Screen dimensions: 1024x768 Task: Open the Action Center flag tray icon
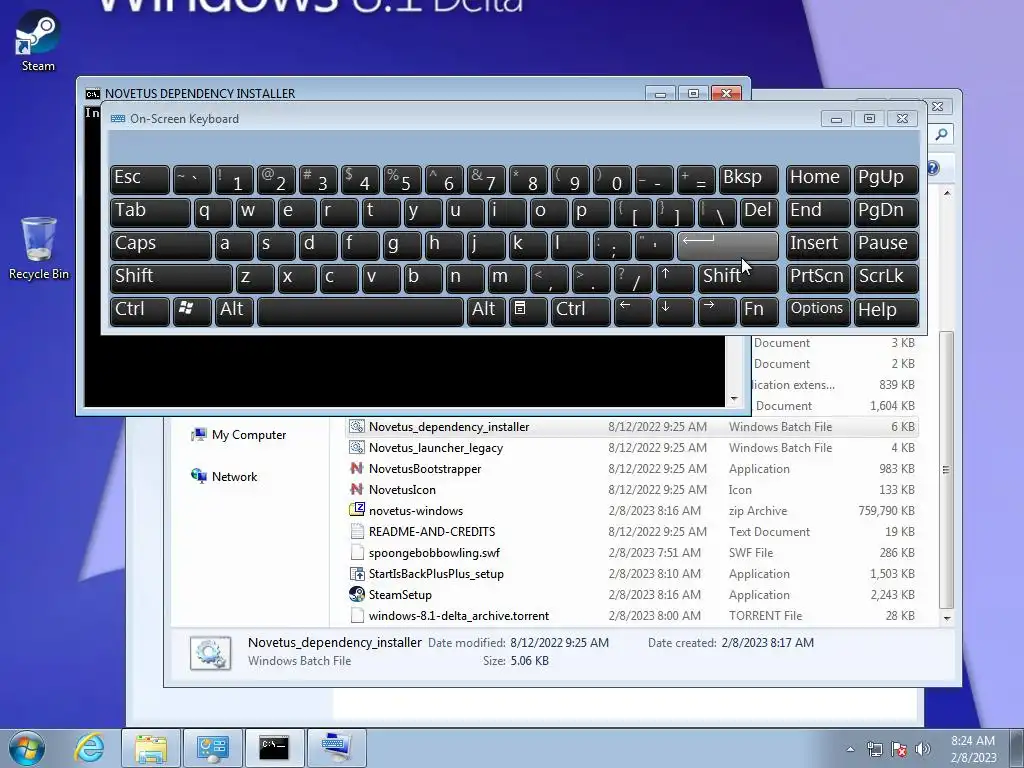point(899,749)
